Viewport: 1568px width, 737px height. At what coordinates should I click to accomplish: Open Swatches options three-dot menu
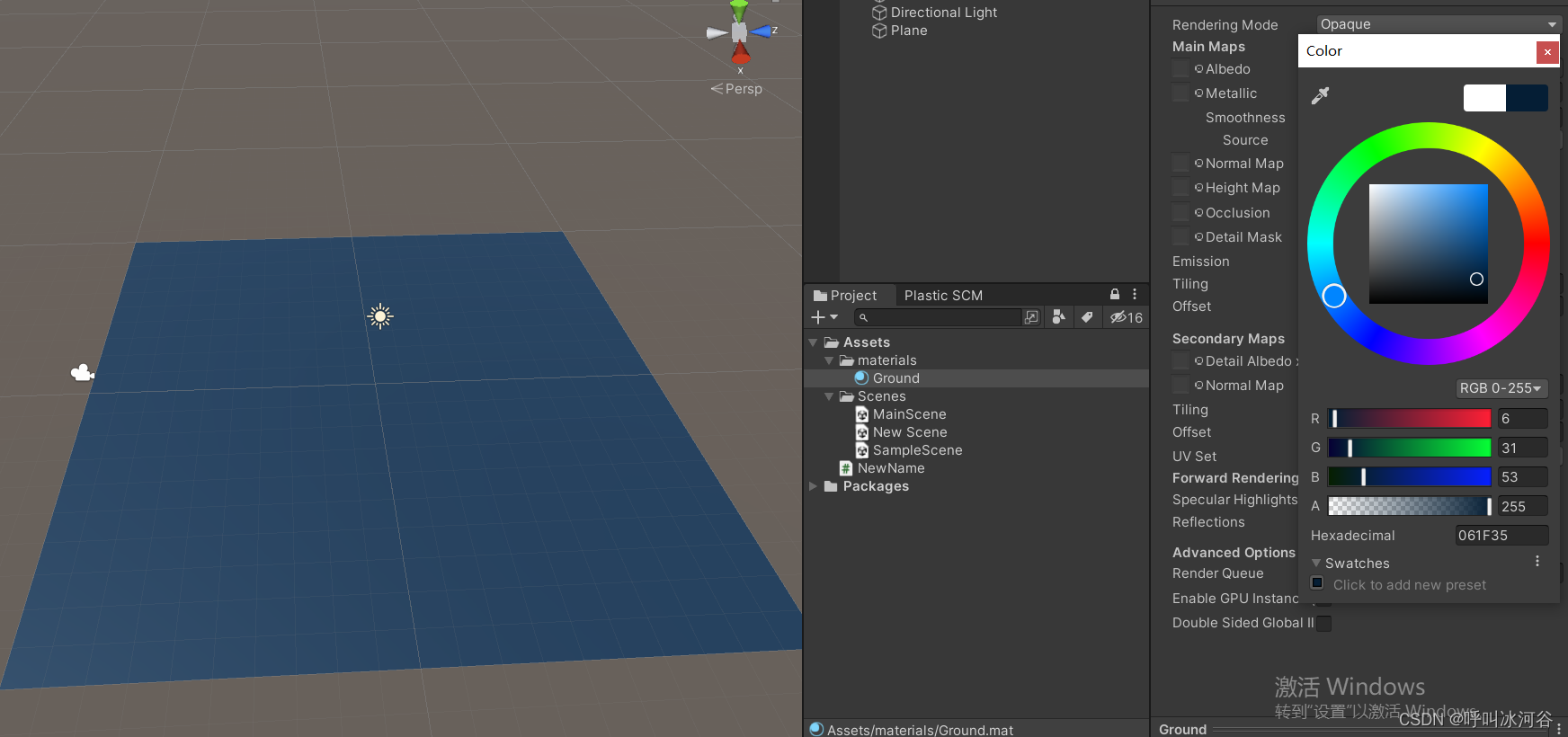point(1537,562)
